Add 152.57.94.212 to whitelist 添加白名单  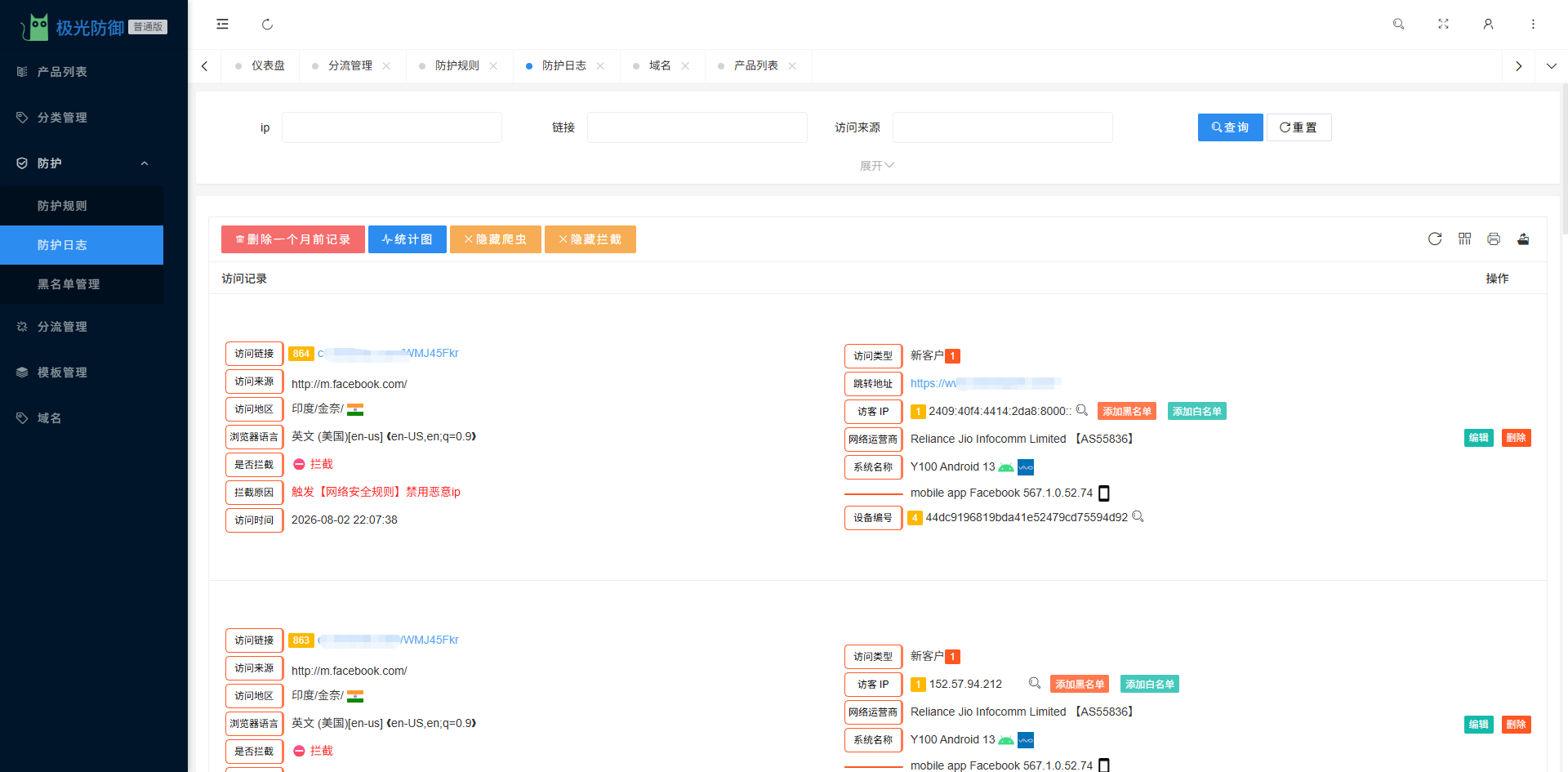click(1150, 685)
